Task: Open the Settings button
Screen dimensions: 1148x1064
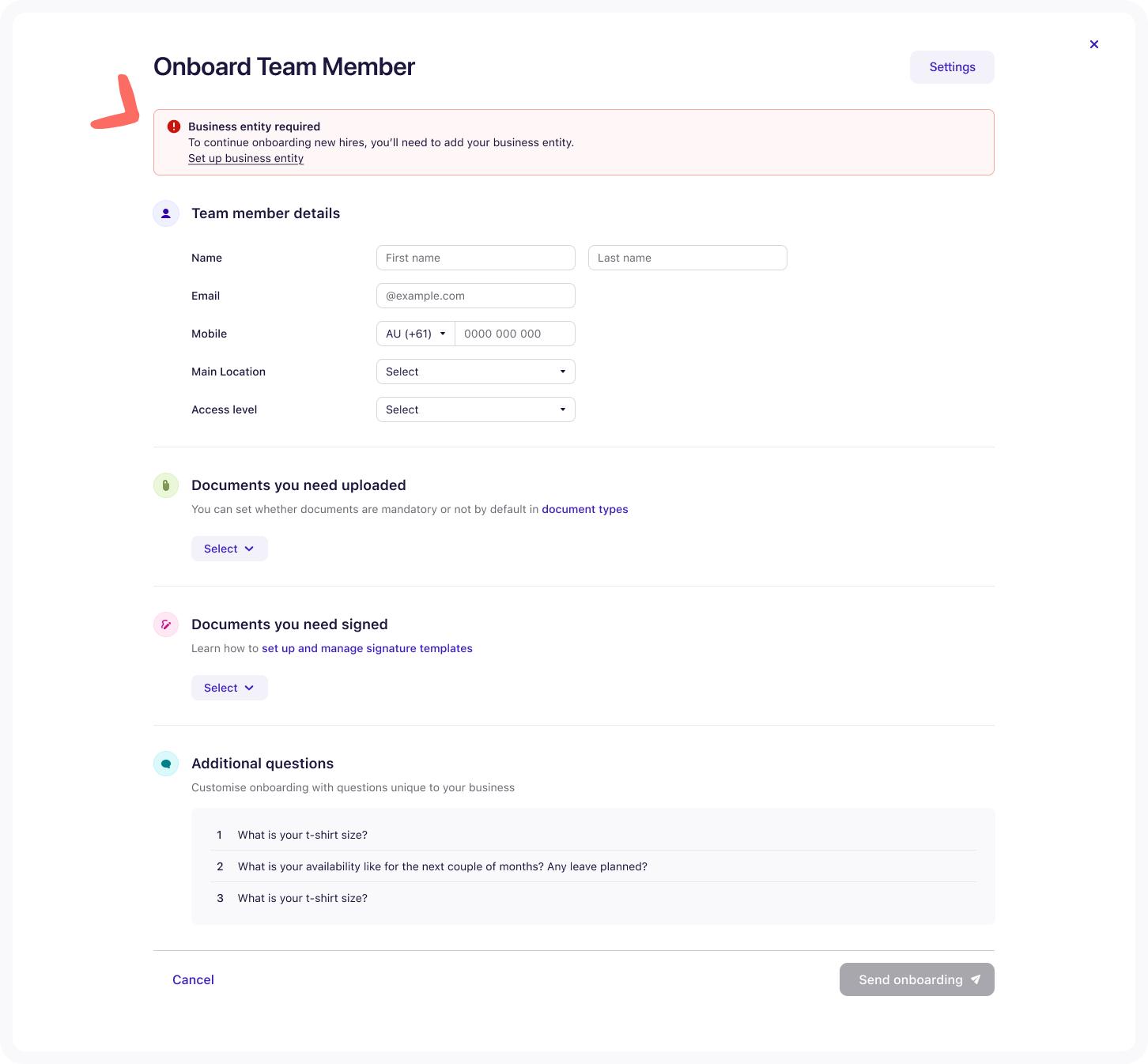Action: (x=952, y=67)
